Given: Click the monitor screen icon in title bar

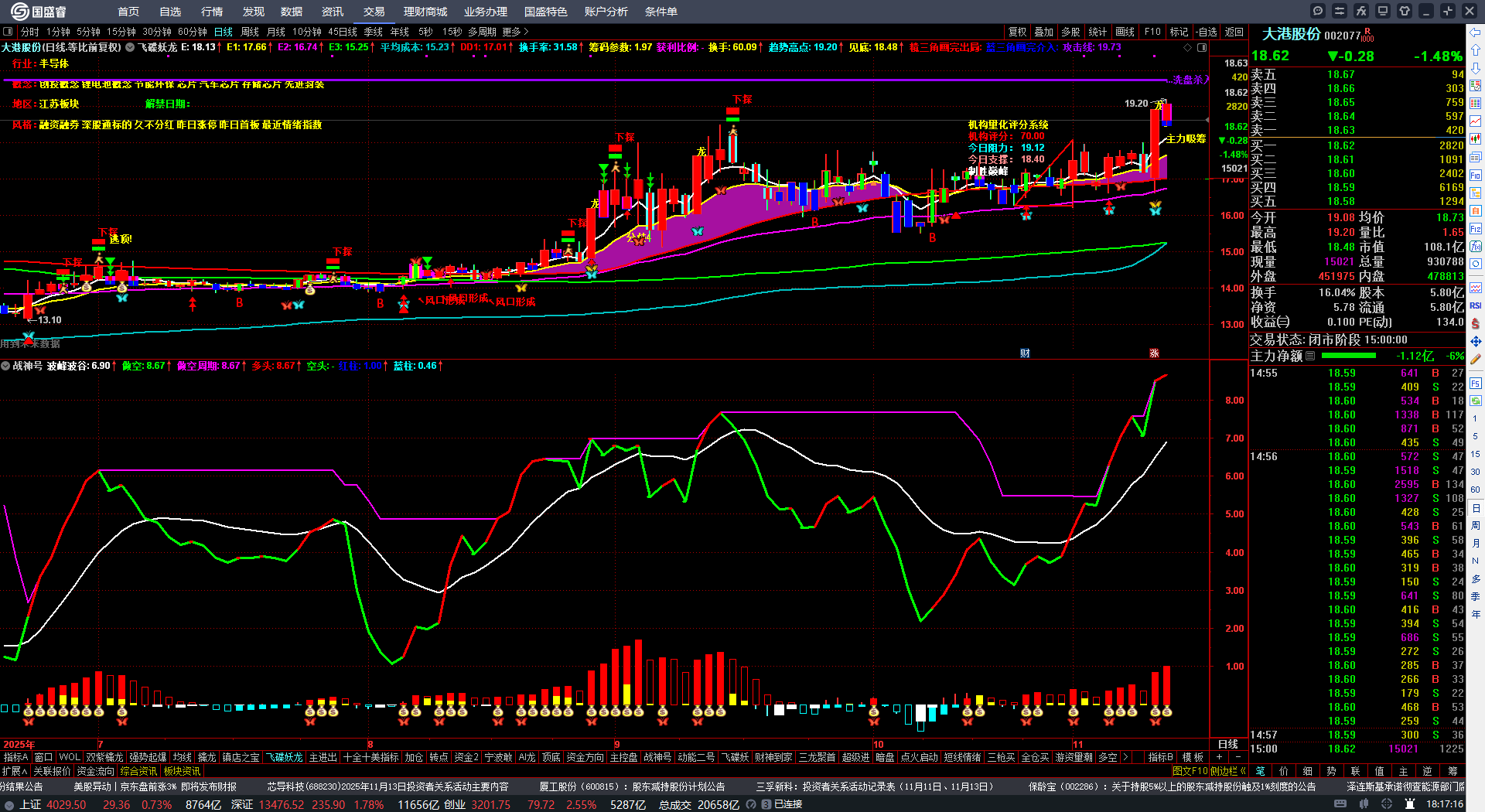Looking at the screenshot, I should pos(1383,11).
